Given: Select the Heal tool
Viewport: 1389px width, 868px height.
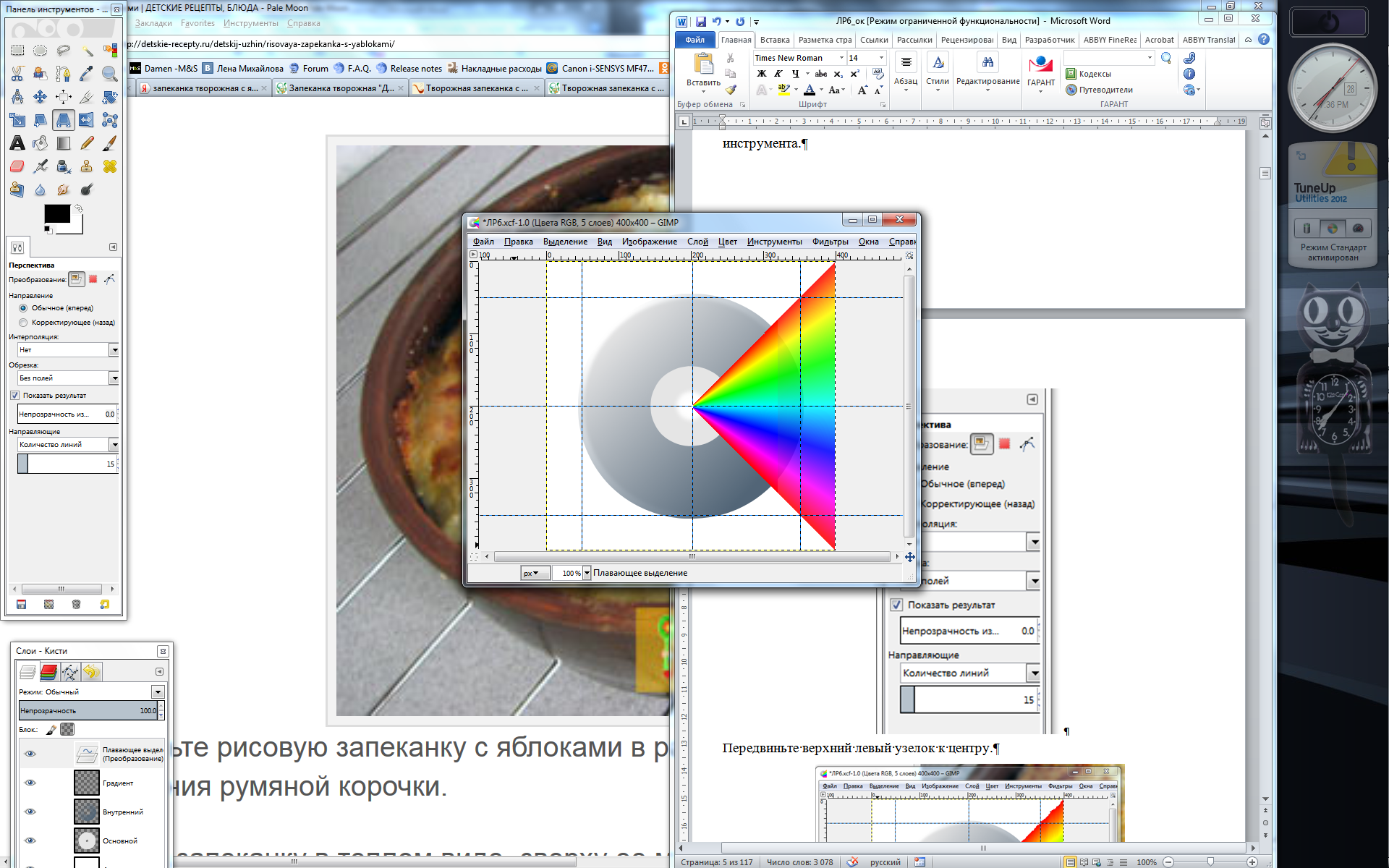Looking at the screenshot, I should coord(110,166).
